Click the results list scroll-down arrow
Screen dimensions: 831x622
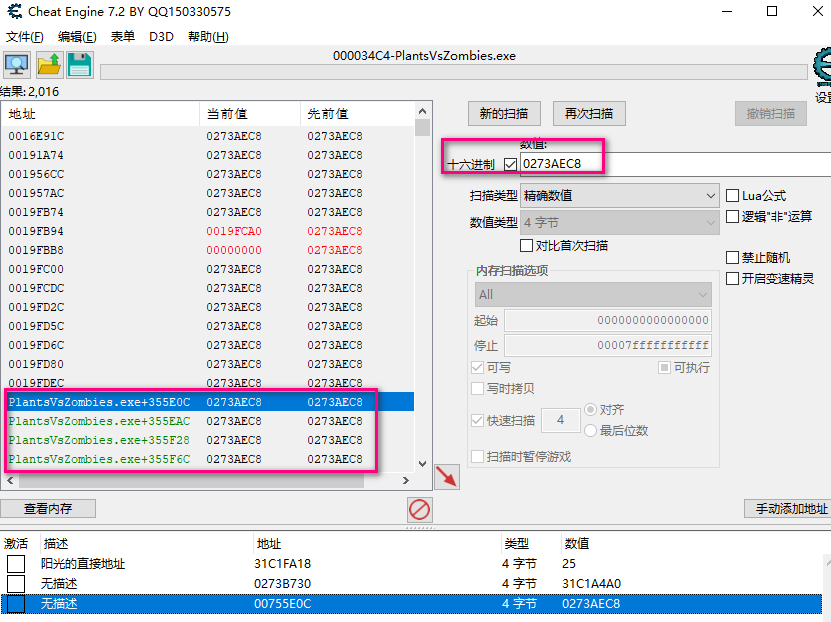422,464
